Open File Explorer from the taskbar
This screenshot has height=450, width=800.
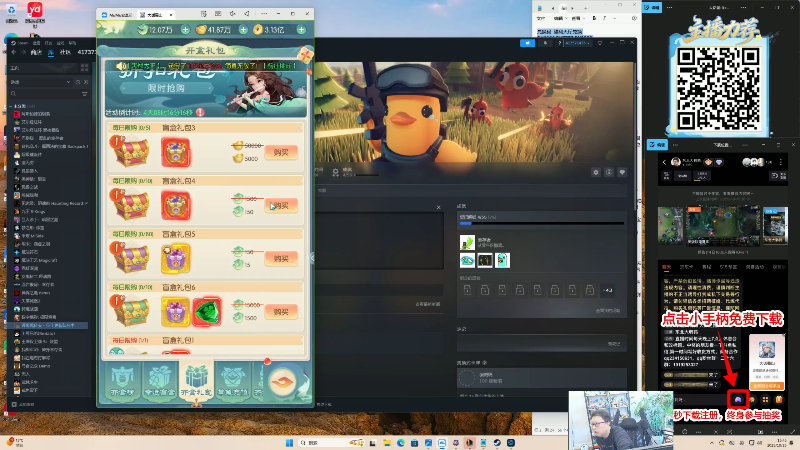pos(387,443)
